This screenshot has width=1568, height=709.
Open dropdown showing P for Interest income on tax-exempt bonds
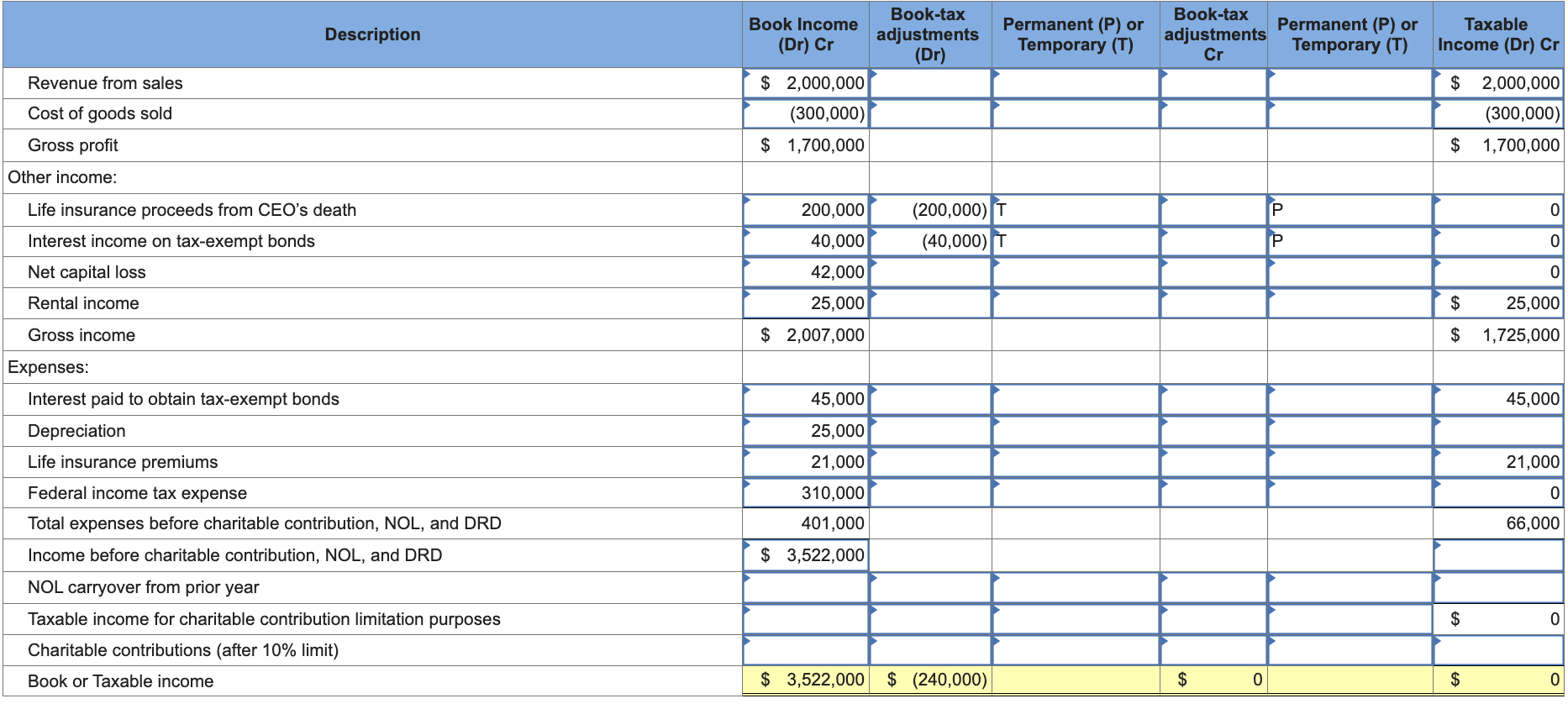pos(1350,241)
